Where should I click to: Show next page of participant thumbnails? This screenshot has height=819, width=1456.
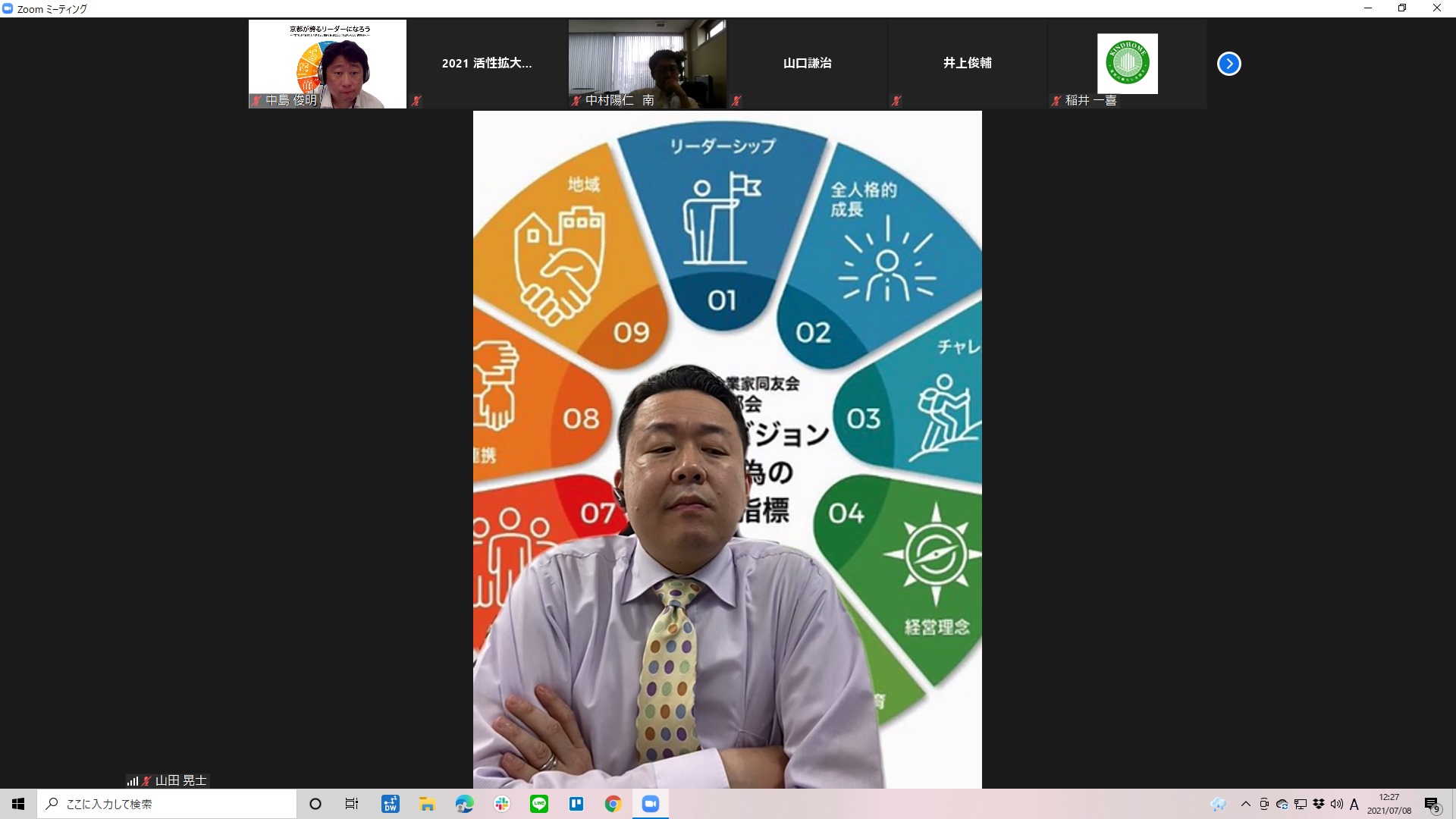pos(1228,64)
